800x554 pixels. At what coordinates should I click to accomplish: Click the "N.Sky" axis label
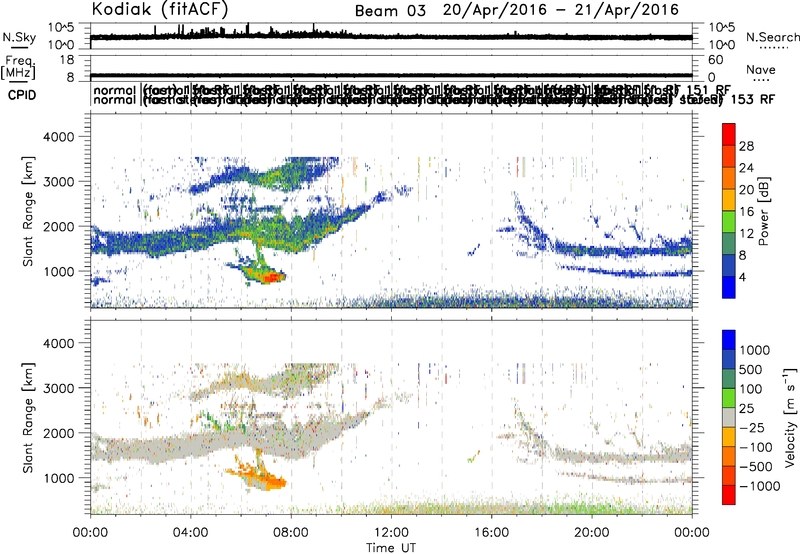click(x=19, y=37)
